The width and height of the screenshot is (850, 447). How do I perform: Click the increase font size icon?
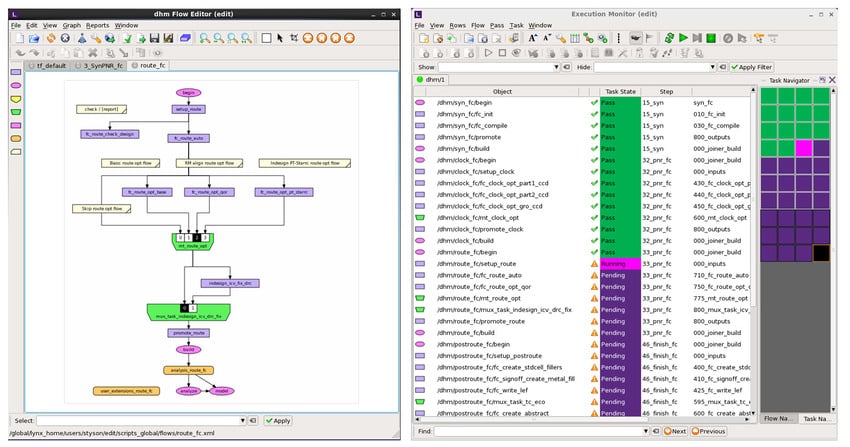[x=533, y=38]
